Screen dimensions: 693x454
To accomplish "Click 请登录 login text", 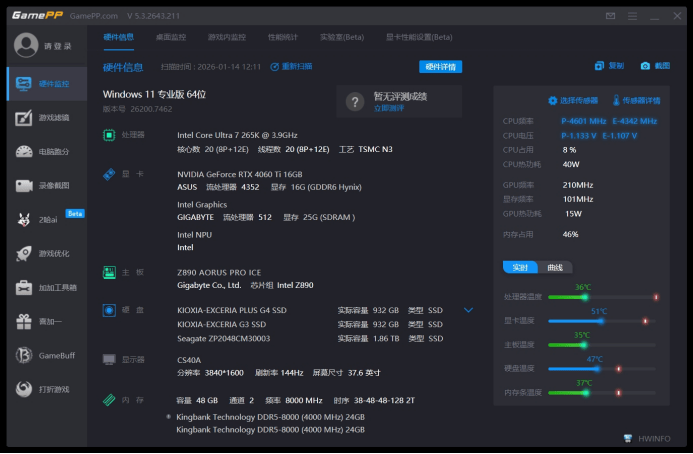I will [x=58, y=46].
